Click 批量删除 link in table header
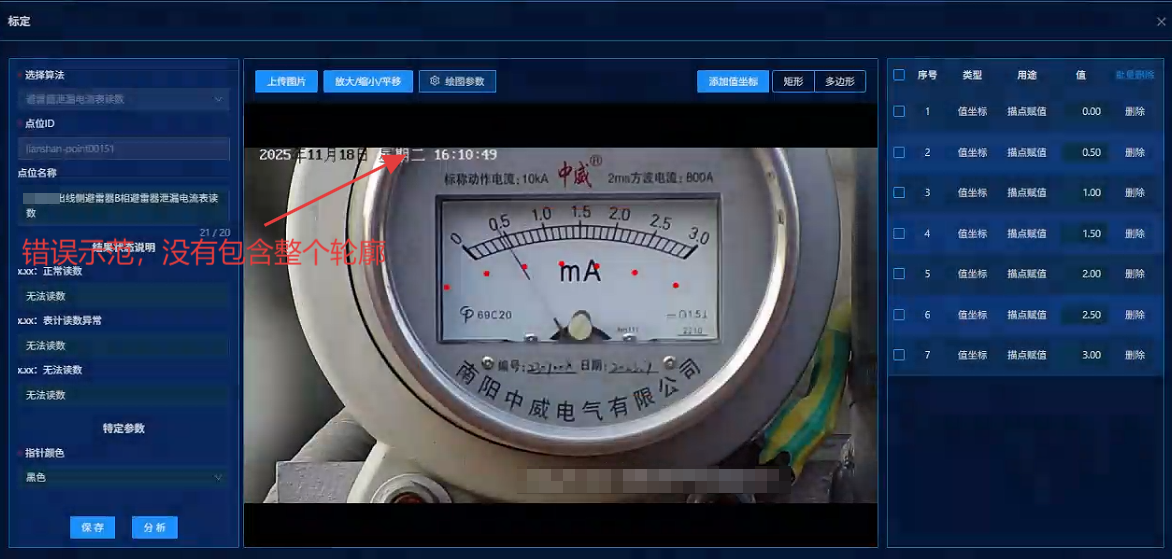Screen dimensions: 1172x559 1134,75
